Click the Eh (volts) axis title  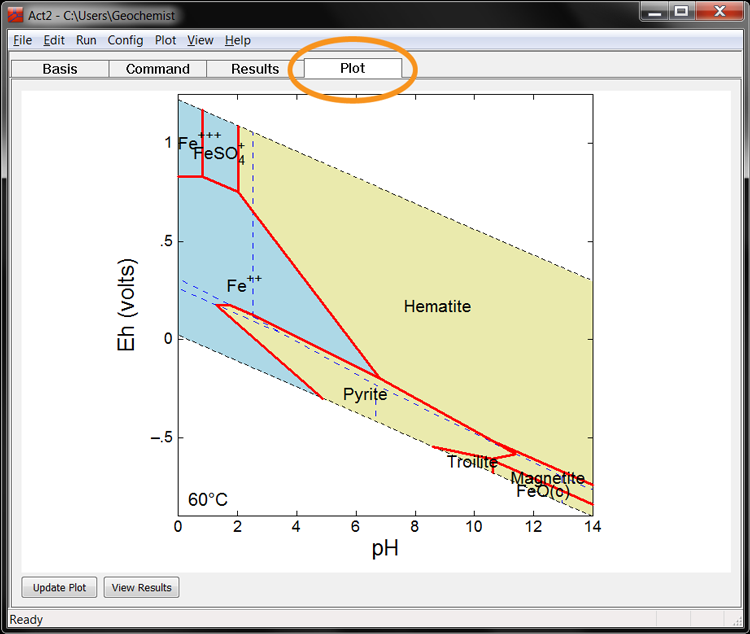(127, 305)
